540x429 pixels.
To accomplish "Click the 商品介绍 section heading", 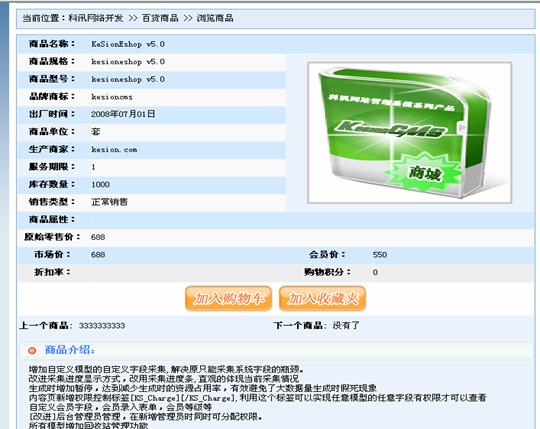I will point(70,350).
